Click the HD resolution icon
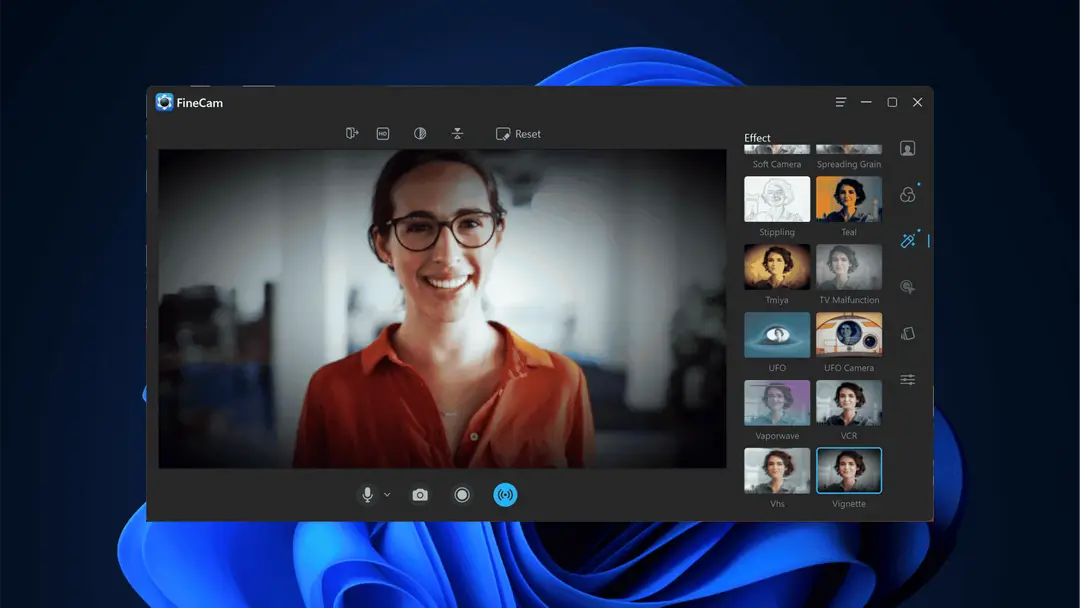Screen dimensions: 1080x608 click(x=383, y=134)
